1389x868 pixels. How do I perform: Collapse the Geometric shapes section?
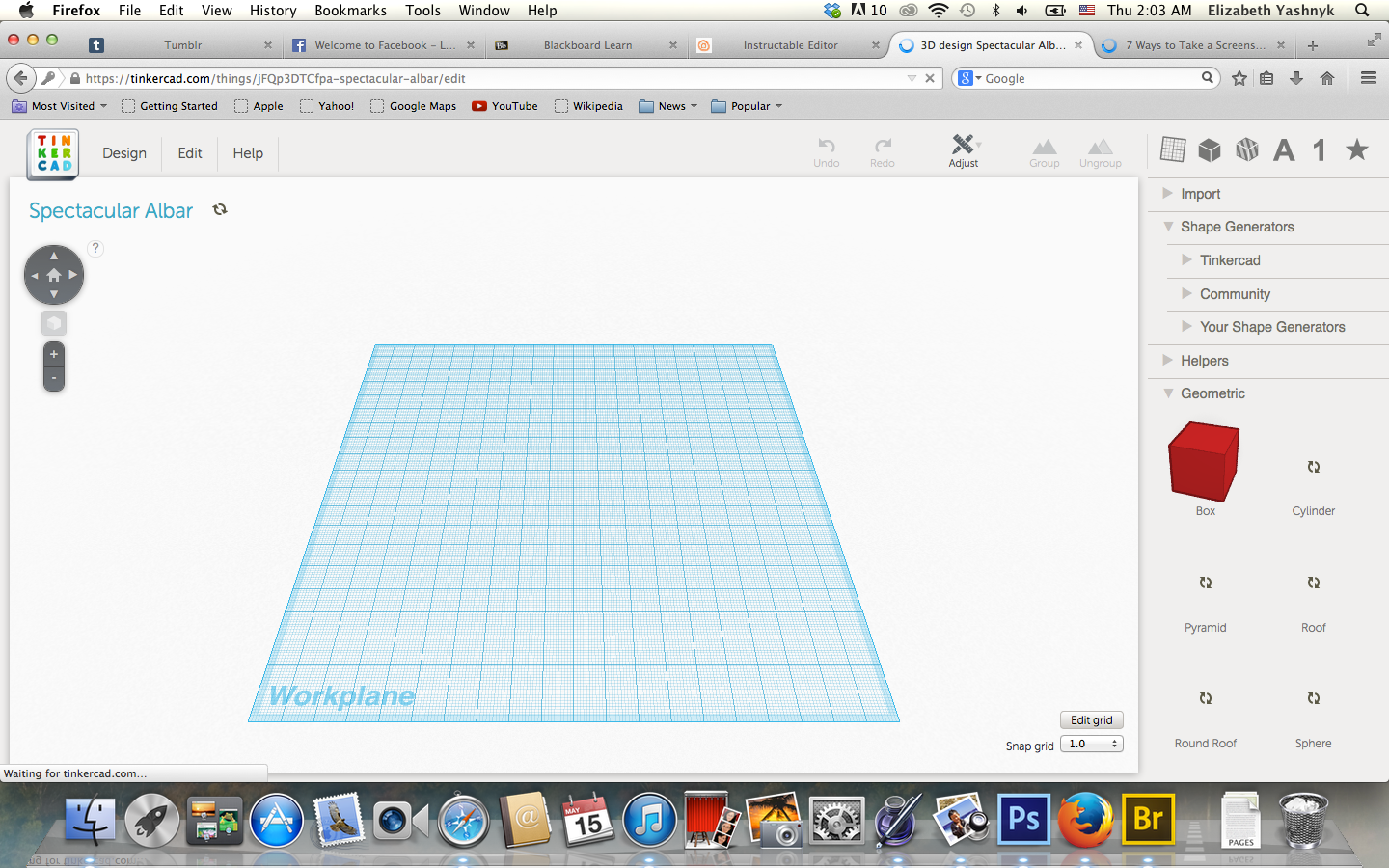point(1167,393)
